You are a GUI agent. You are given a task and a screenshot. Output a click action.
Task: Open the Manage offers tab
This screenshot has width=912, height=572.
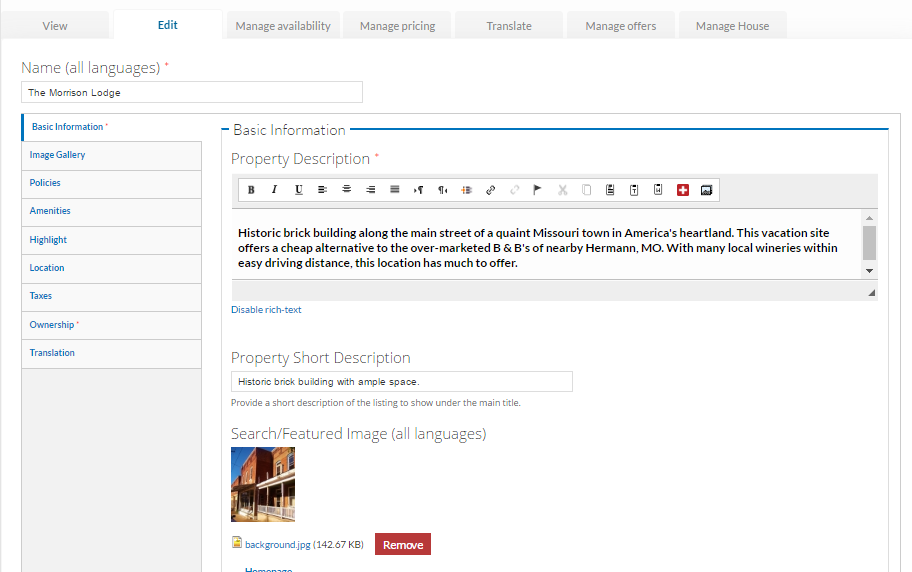621,26
